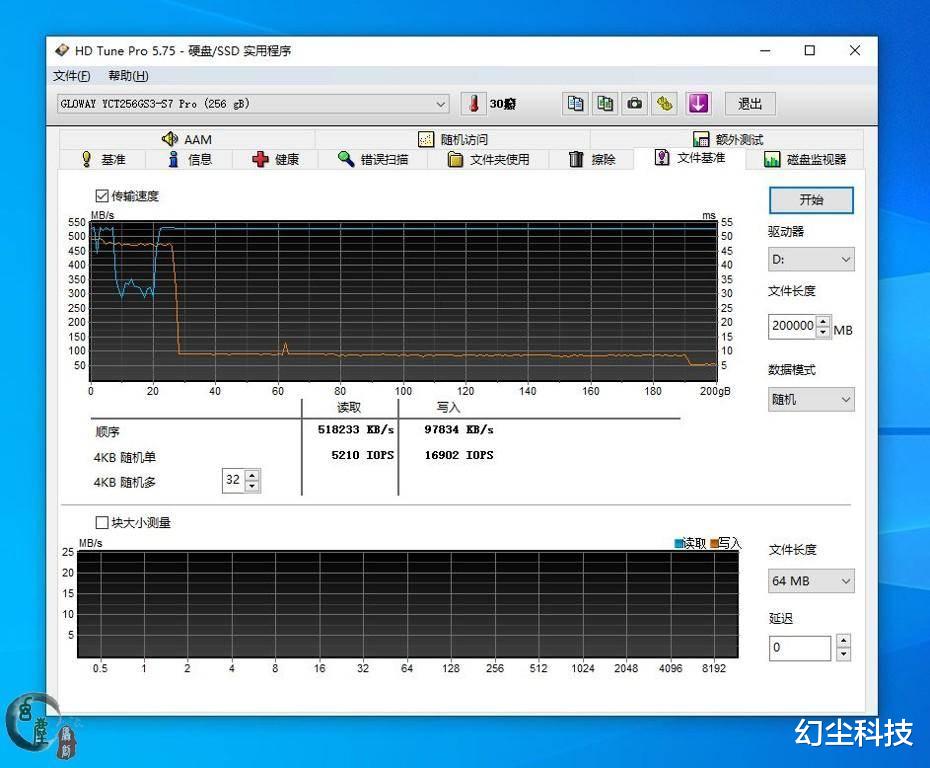Switch to the 基准 tab
Viewport: 930px width, 768px height.
tap(103, 160)
